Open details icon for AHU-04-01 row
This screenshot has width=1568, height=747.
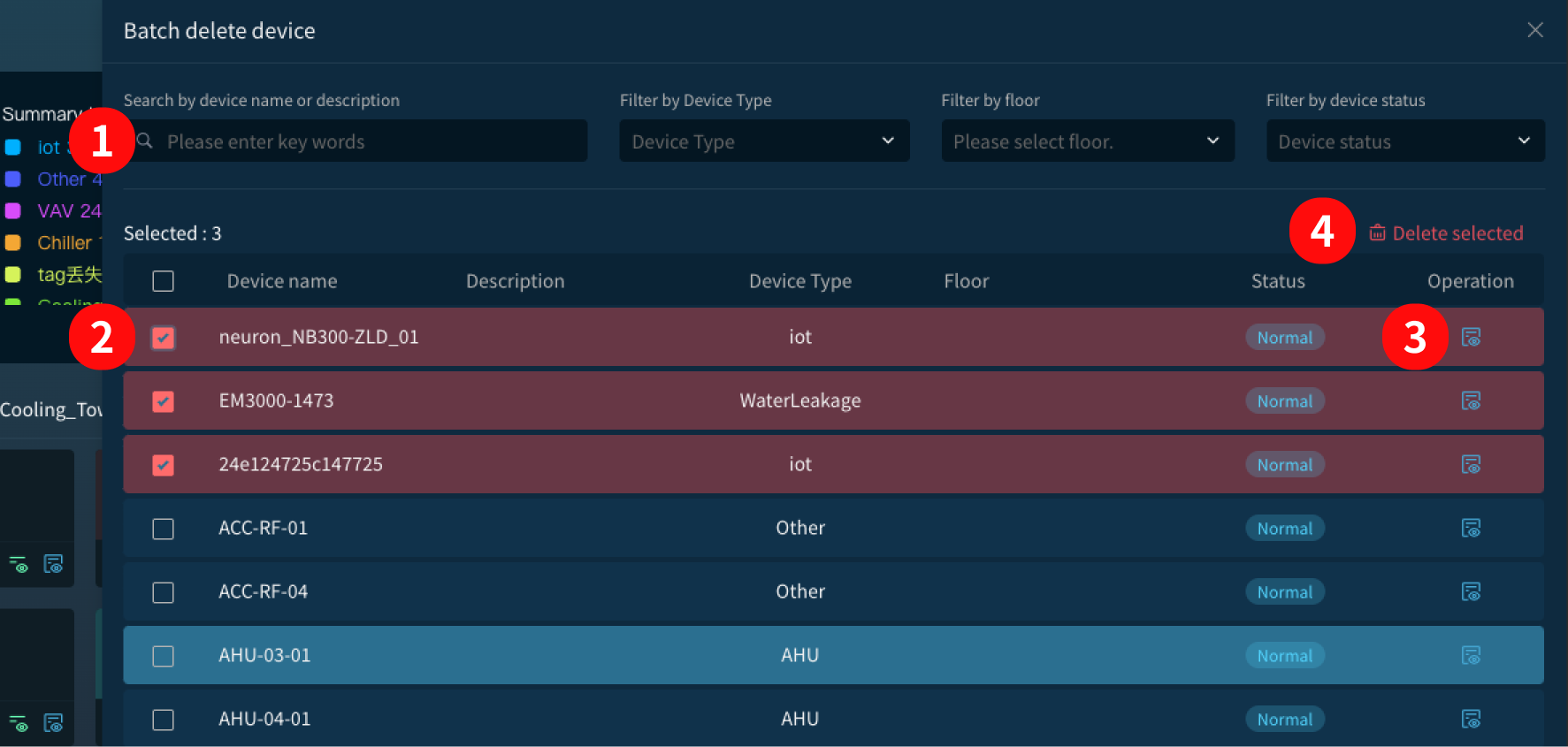(1471, 719)
